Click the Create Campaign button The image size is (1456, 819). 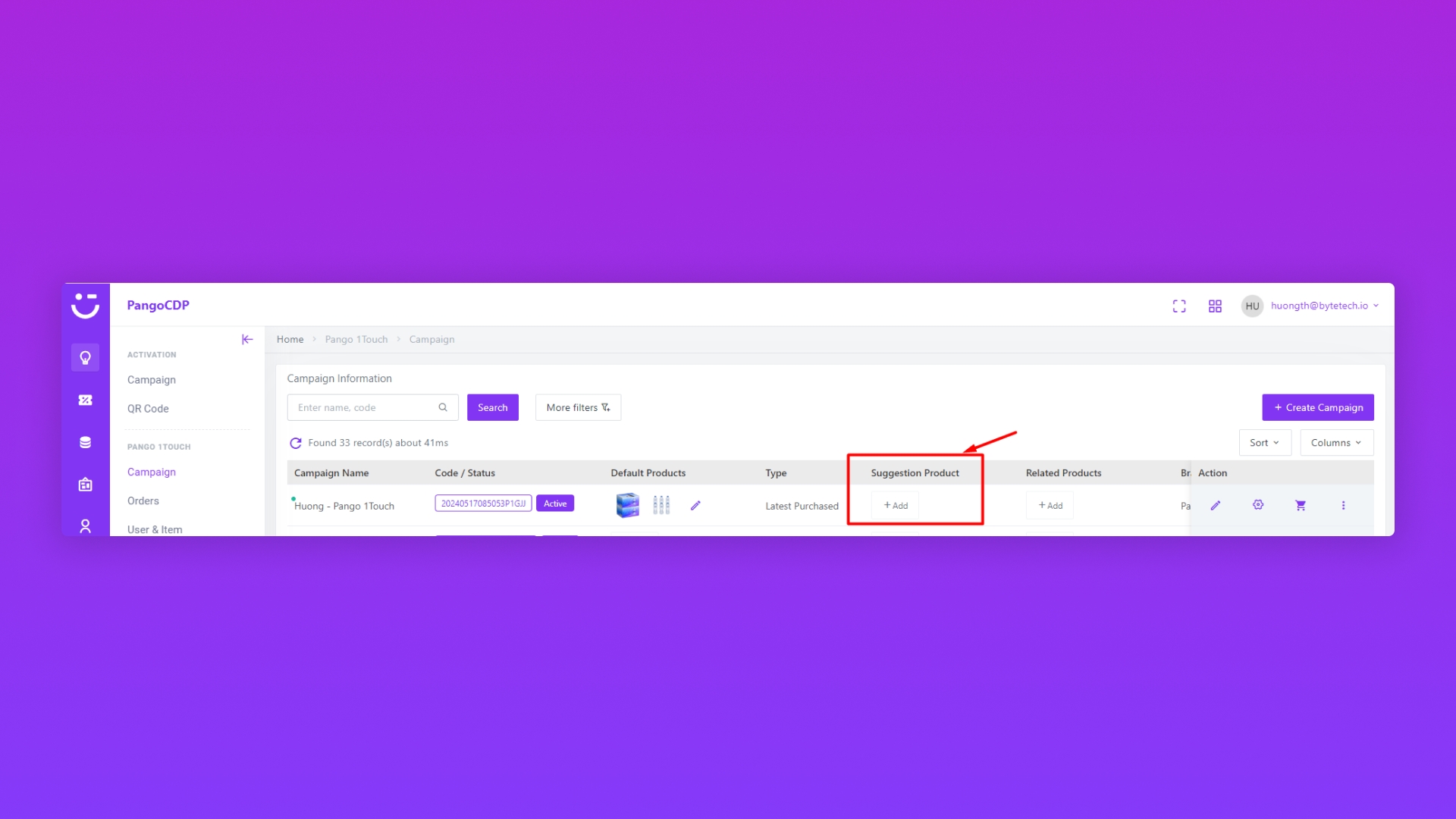[1317, 407]
